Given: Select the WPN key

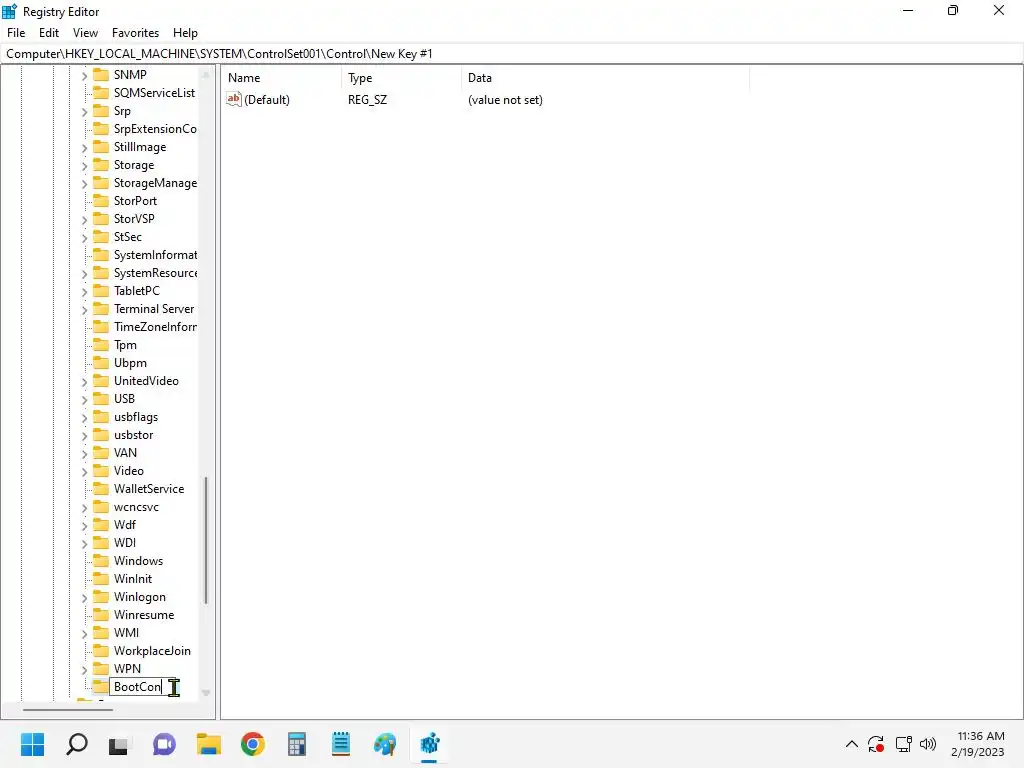Looking at the screenshot, I should coord(127,669).
